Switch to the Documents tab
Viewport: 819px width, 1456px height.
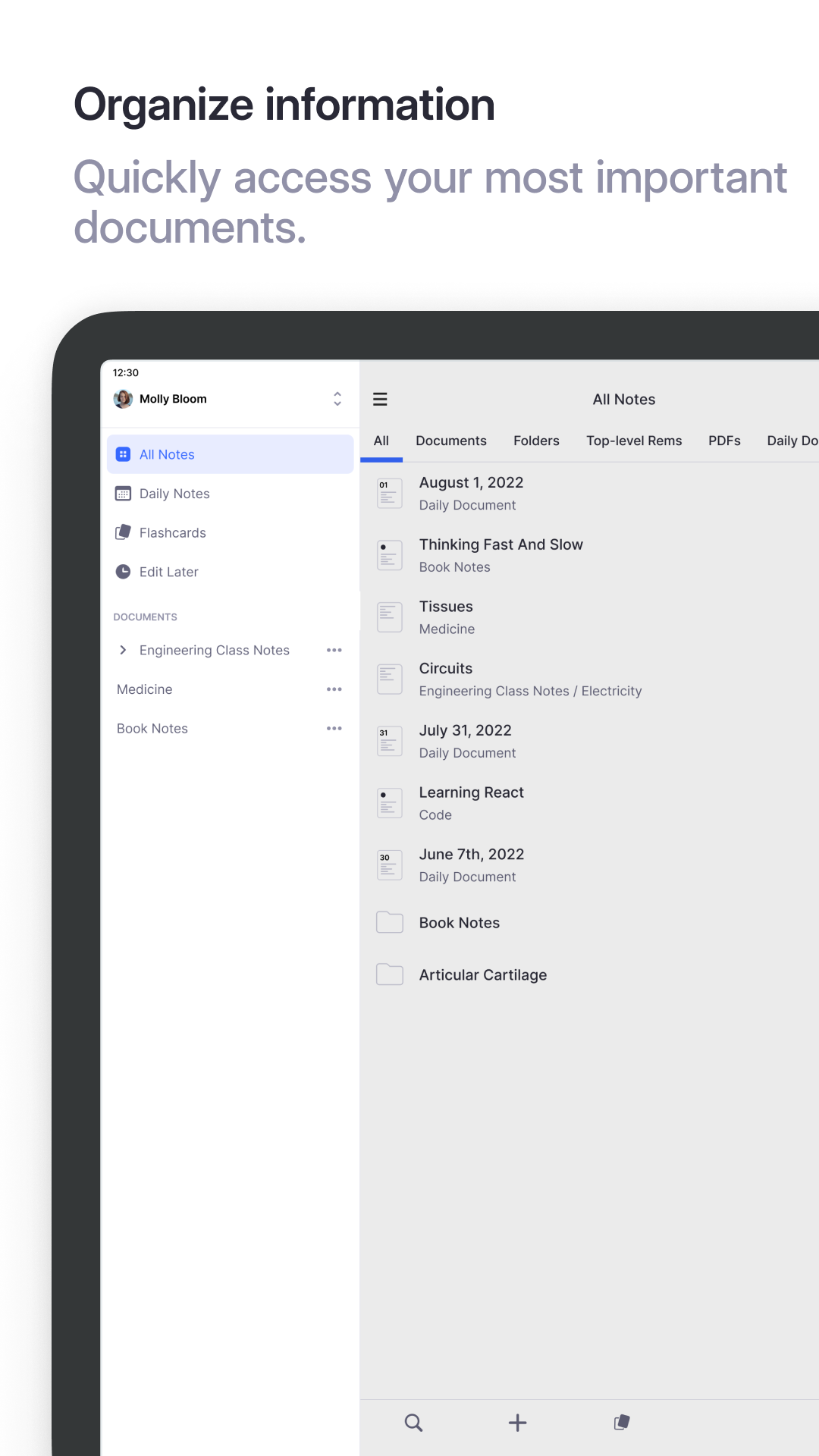coord(451,441)
